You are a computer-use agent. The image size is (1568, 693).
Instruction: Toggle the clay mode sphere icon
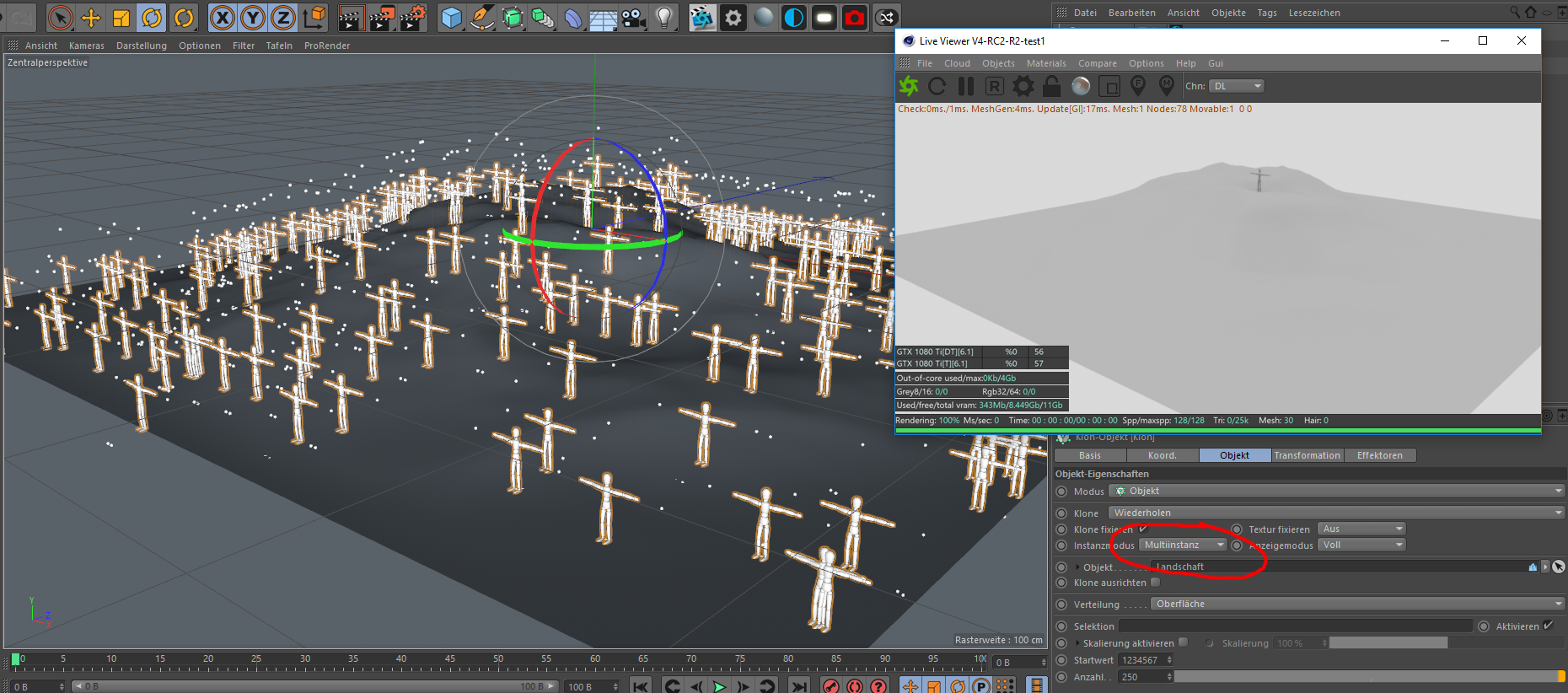pos(1081,86)
